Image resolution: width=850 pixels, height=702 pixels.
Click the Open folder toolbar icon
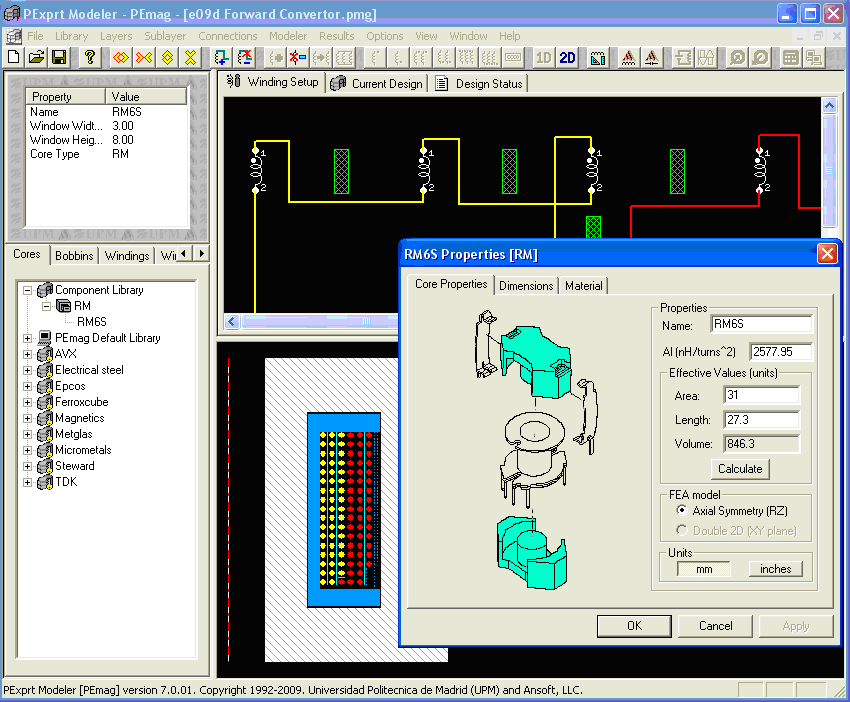(x=36, y=57)
